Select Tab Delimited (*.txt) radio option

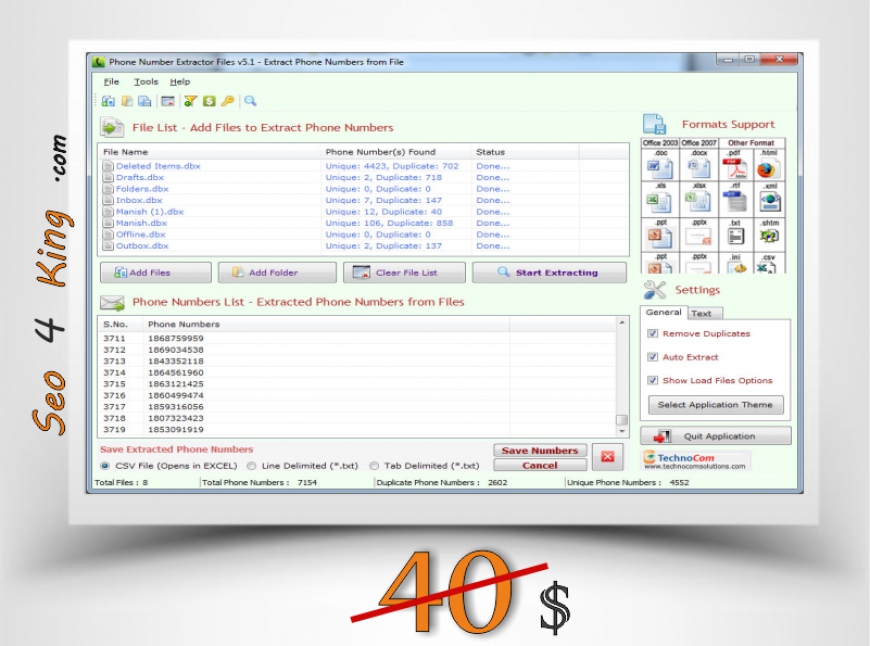(374, 466)
